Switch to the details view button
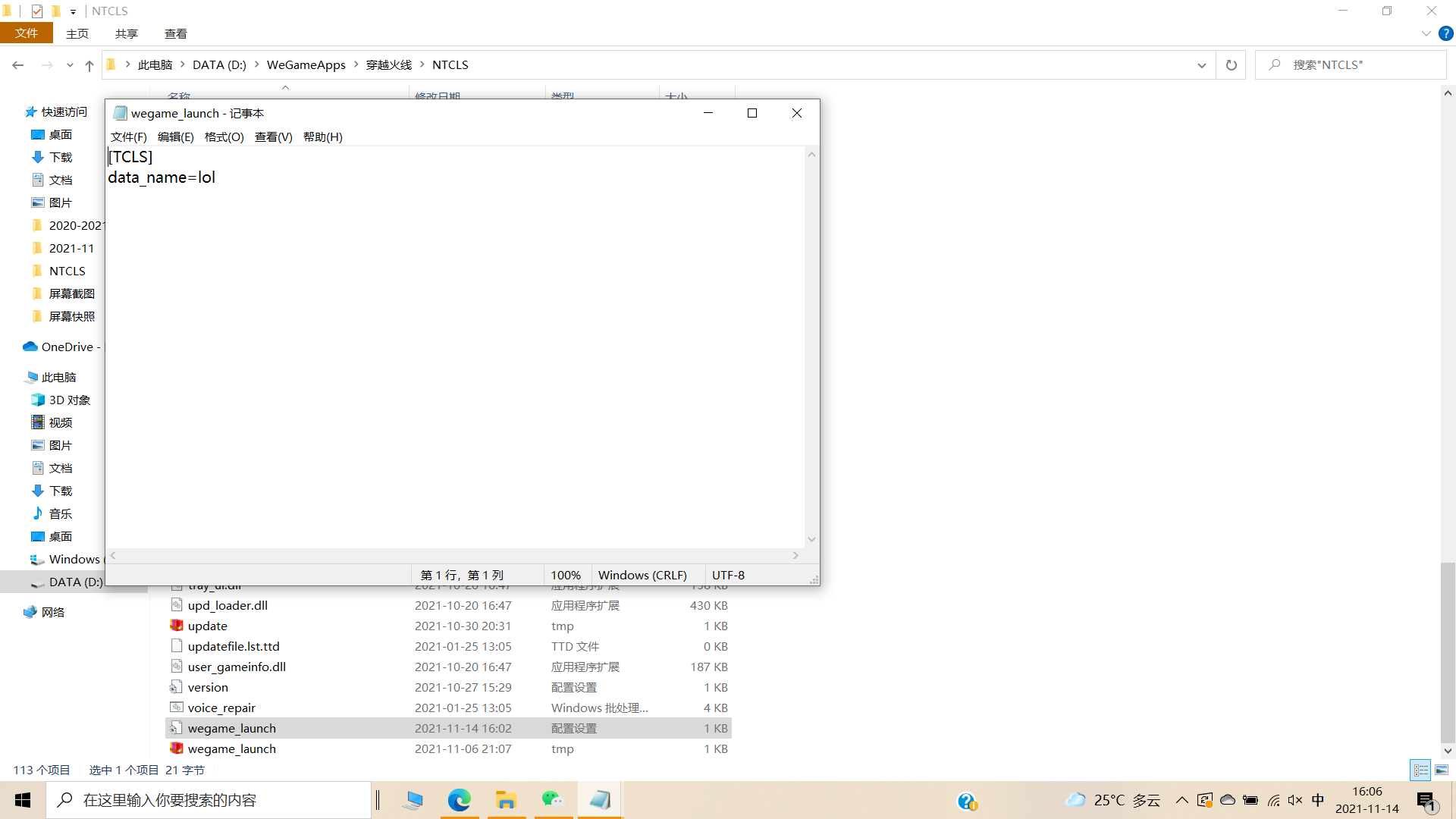The width and height of the screenshot is (1456, 819). coord(1420,770)
